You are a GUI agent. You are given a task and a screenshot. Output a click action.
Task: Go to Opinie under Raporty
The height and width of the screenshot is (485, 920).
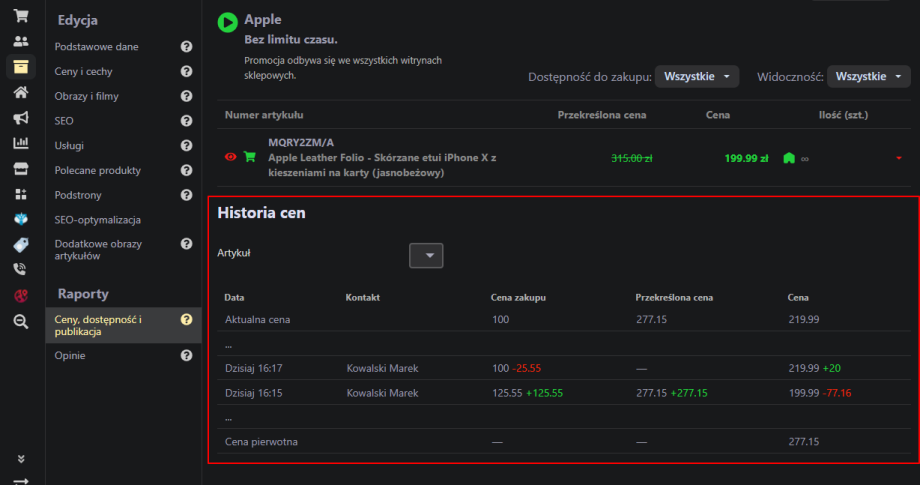click(x=70, y=355)
